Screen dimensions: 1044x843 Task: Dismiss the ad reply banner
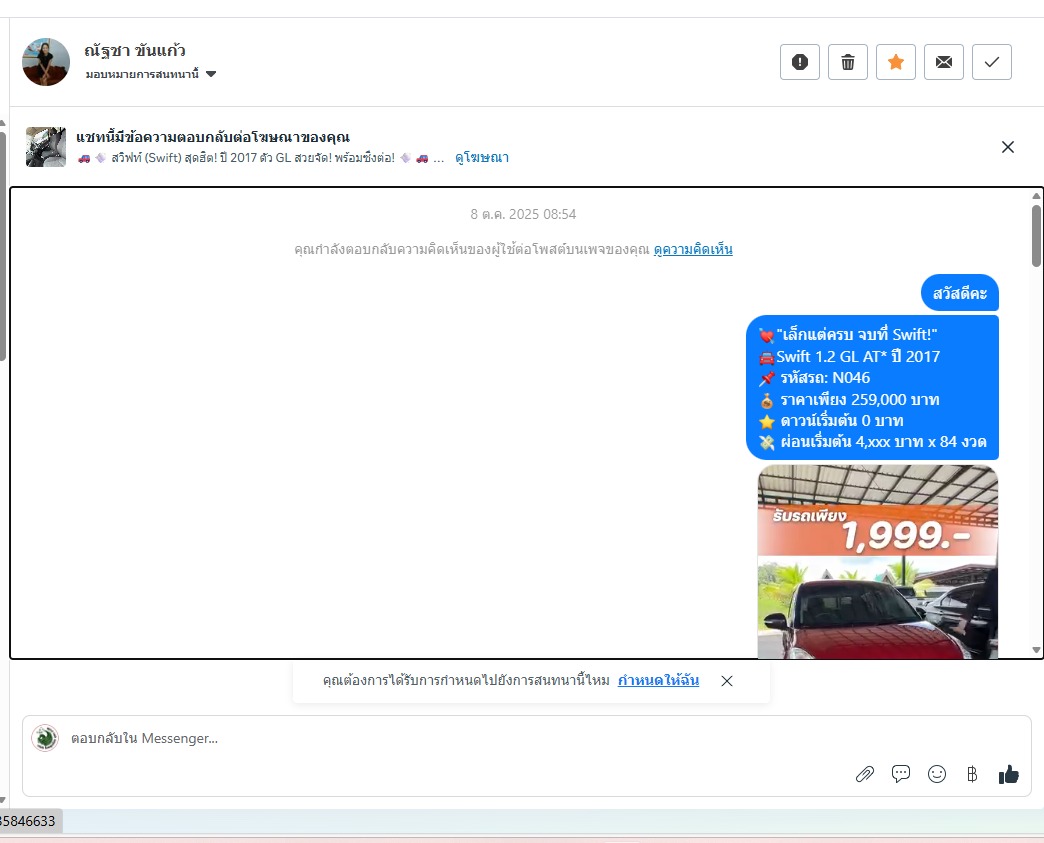tap(1007, 147)
